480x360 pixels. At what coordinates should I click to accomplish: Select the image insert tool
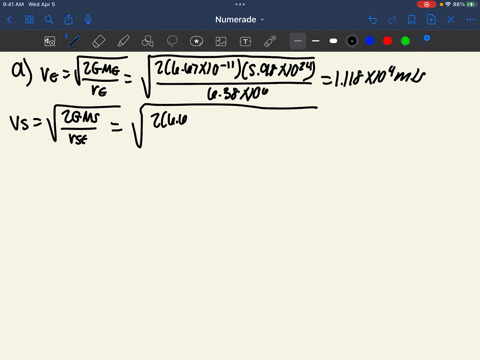pos(221,41)
